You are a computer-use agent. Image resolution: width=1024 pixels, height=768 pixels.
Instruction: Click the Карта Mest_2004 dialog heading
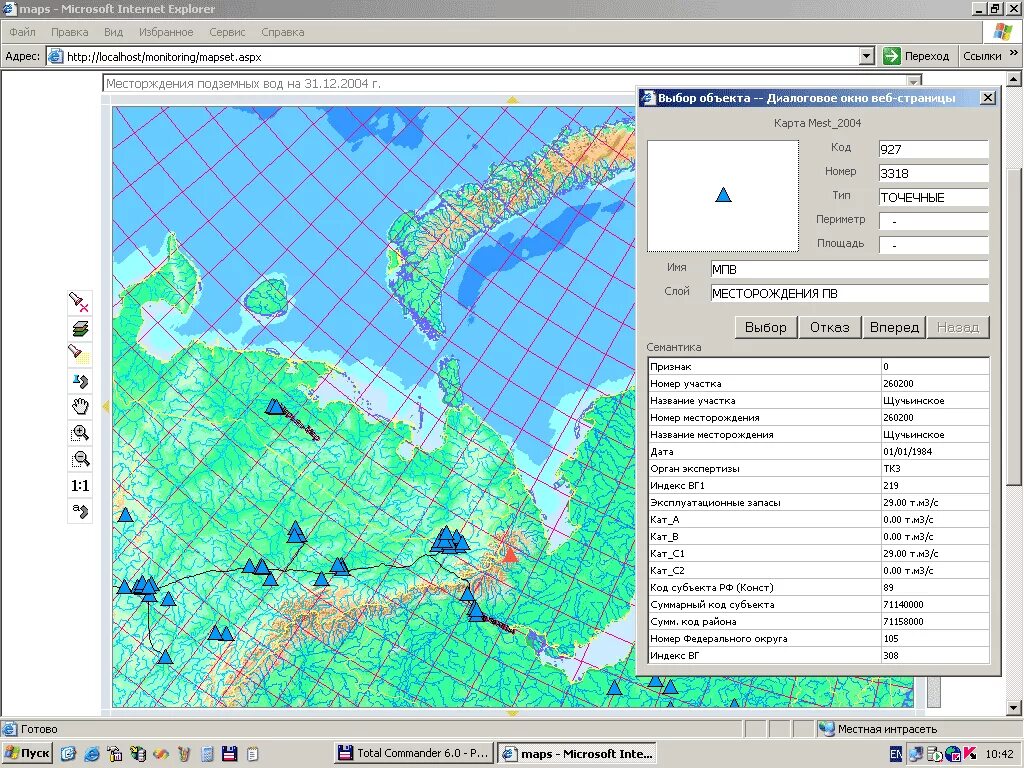[817, 123]
